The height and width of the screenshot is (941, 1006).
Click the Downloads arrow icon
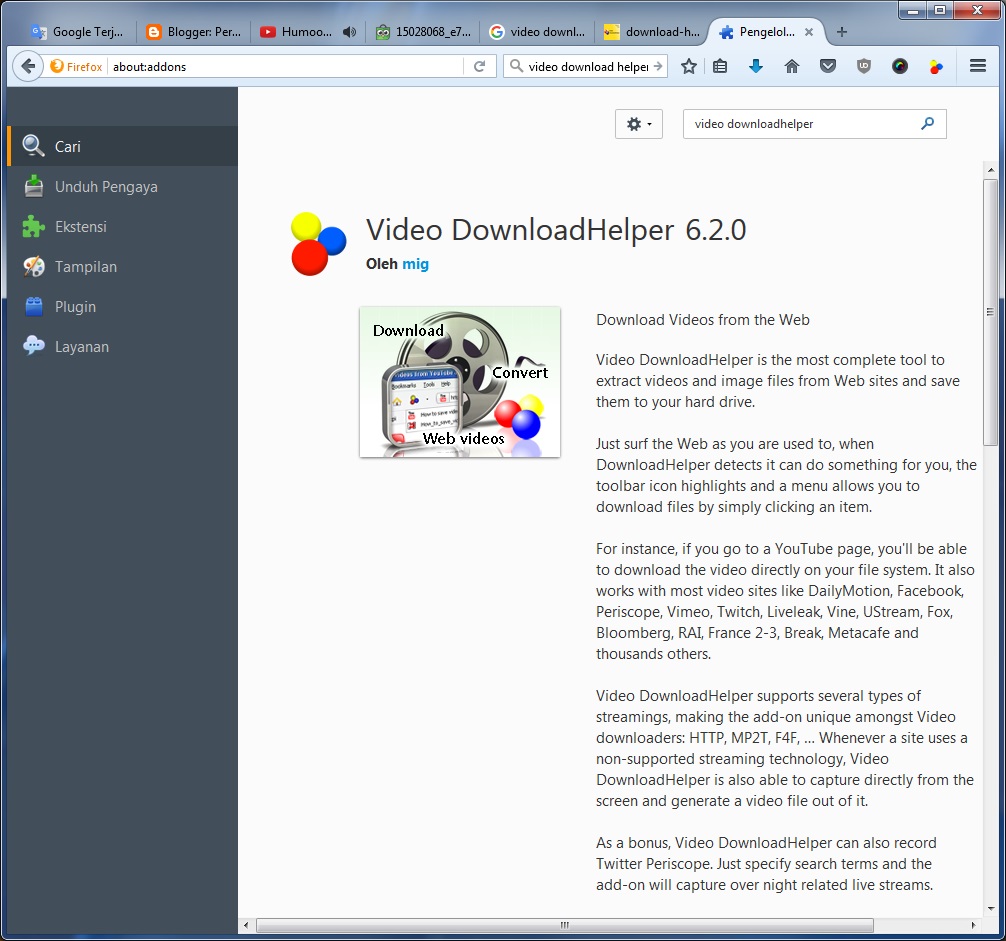756,66
